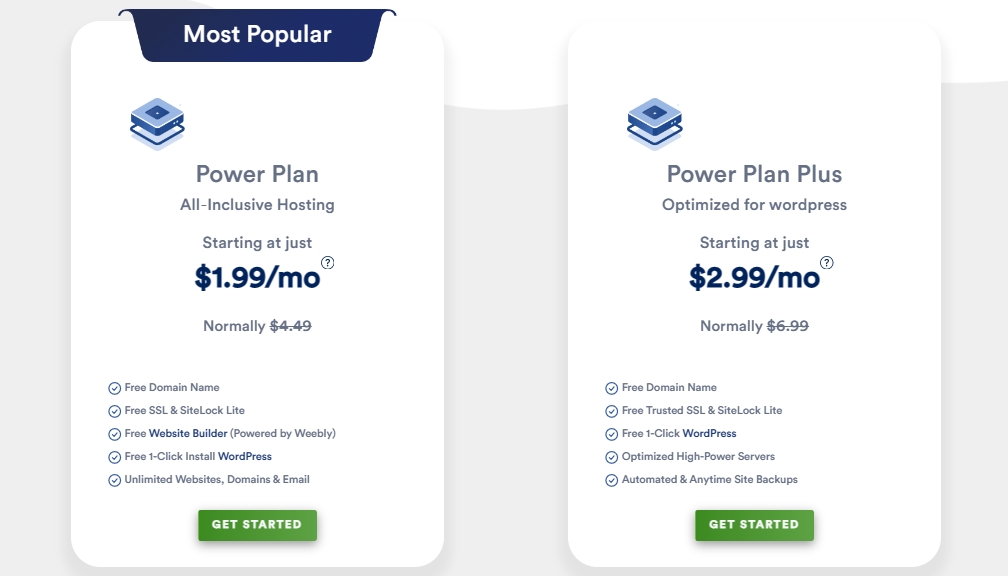Click the crossed-out $6.99 regular price

coord(788,326)
